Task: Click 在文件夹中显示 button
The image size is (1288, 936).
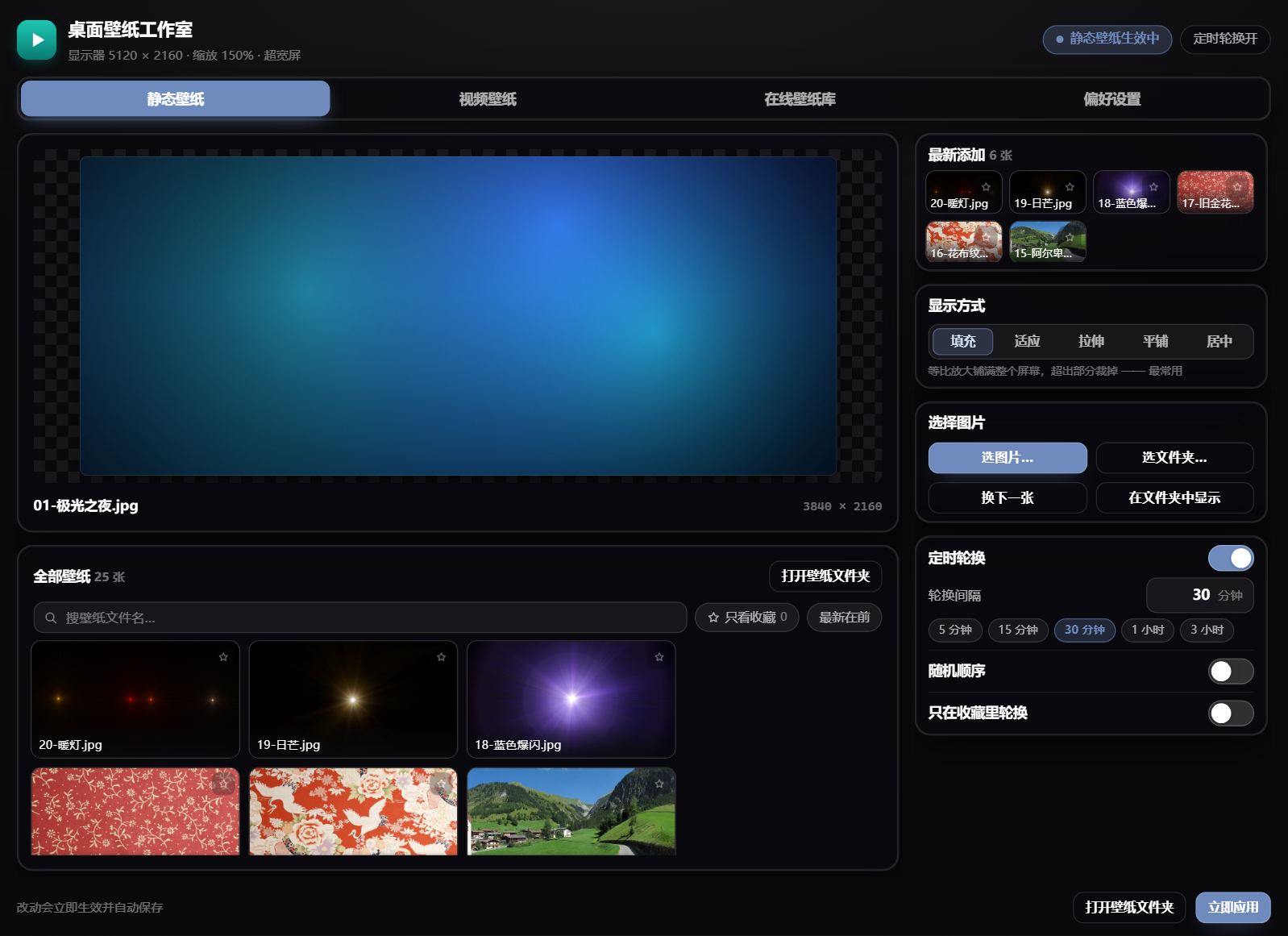Action: pos(1174,497)
